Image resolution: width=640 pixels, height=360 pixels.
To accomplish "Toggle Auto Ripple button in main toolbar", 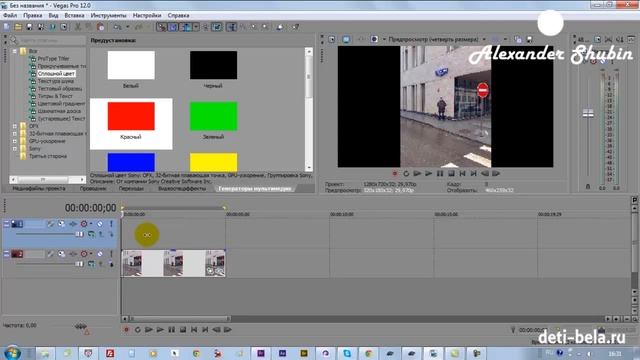I will click(186, 27).
